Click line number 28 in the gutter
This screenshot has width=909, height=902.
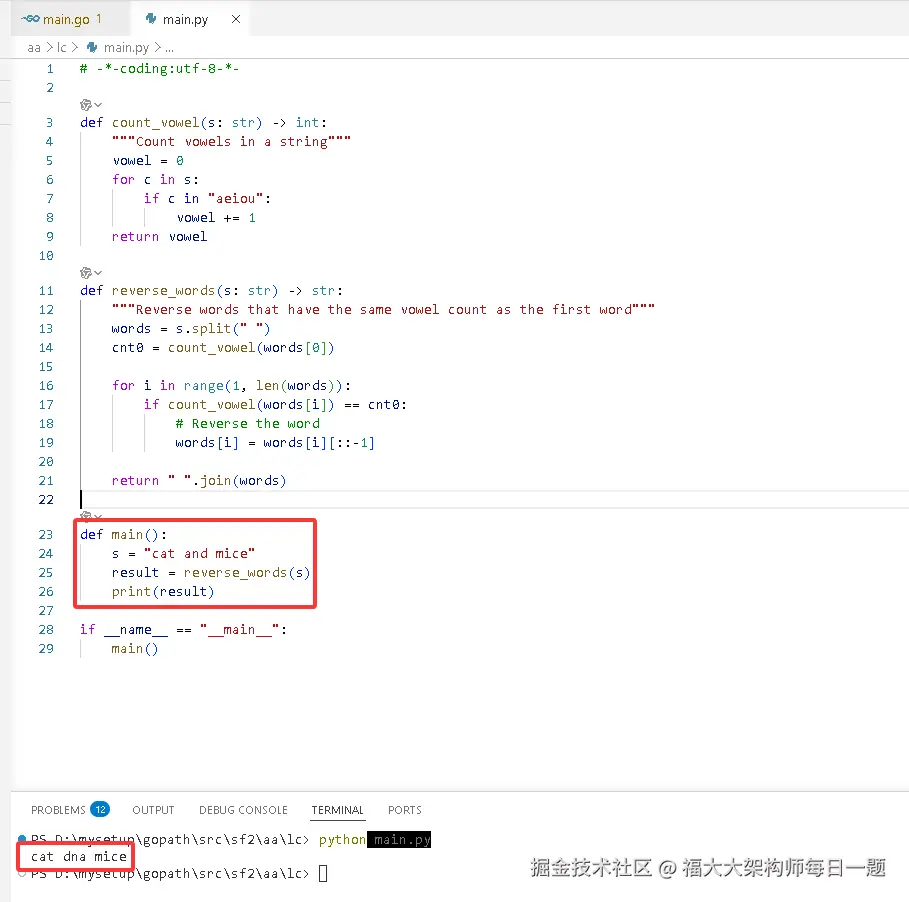pyautogui.click(x=46, y=630)
